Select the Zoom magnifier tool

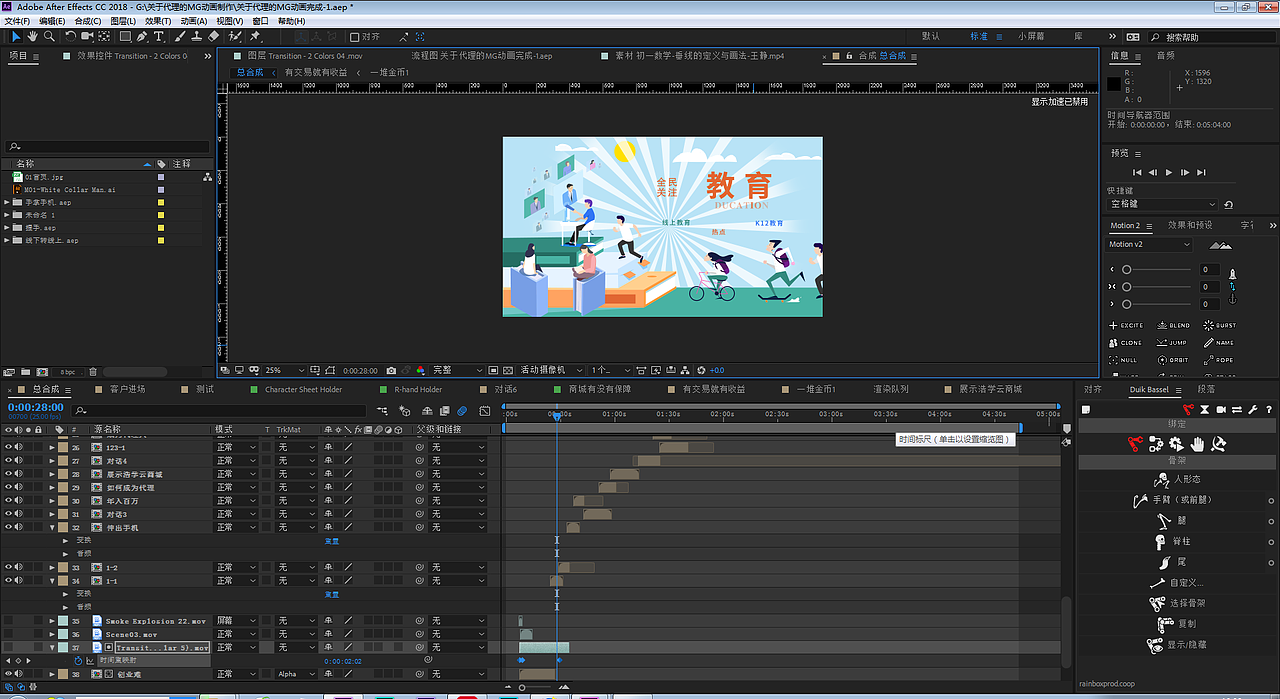(49, 36)
